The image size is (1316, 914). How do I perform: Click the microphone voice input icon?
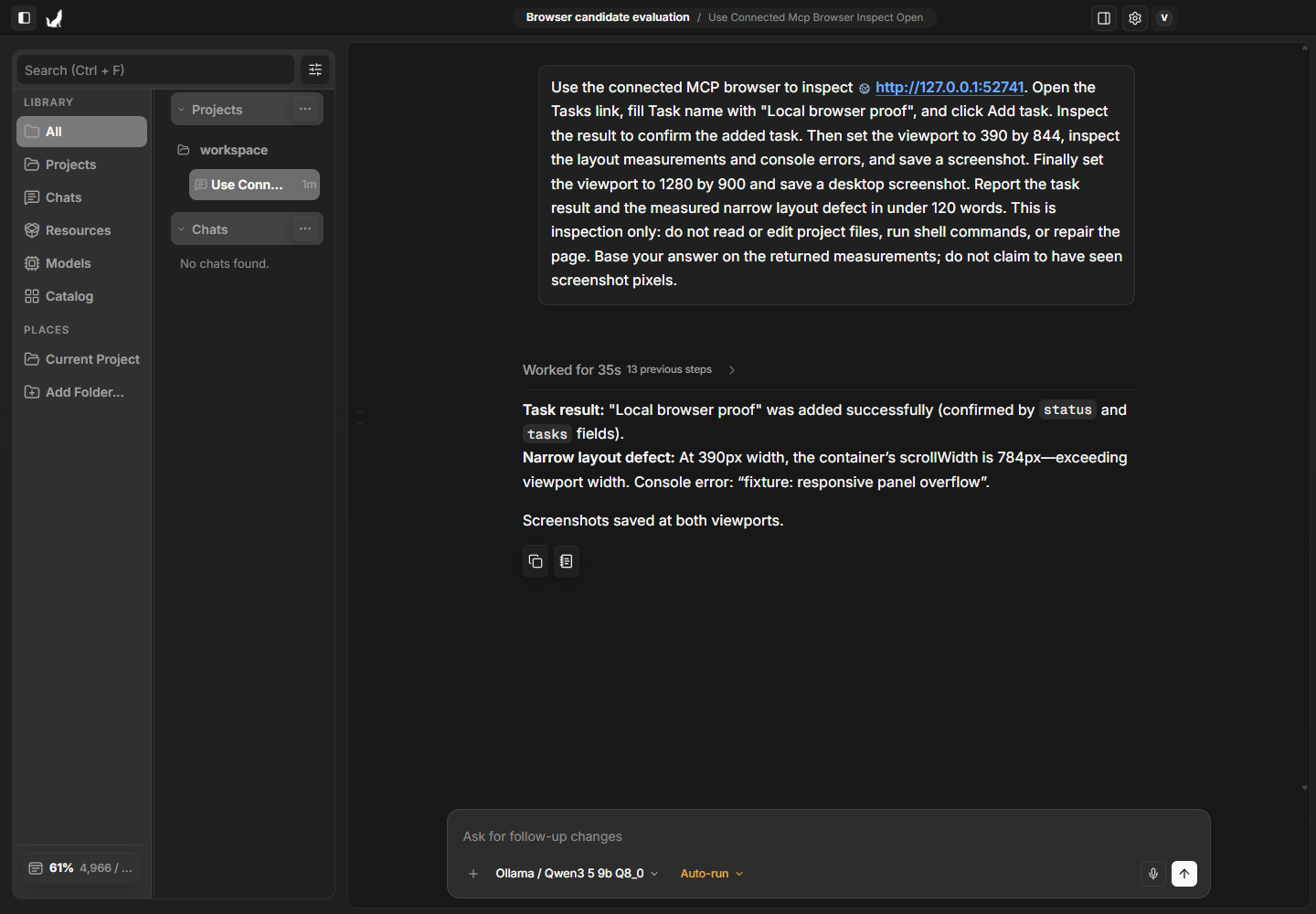1153,874
